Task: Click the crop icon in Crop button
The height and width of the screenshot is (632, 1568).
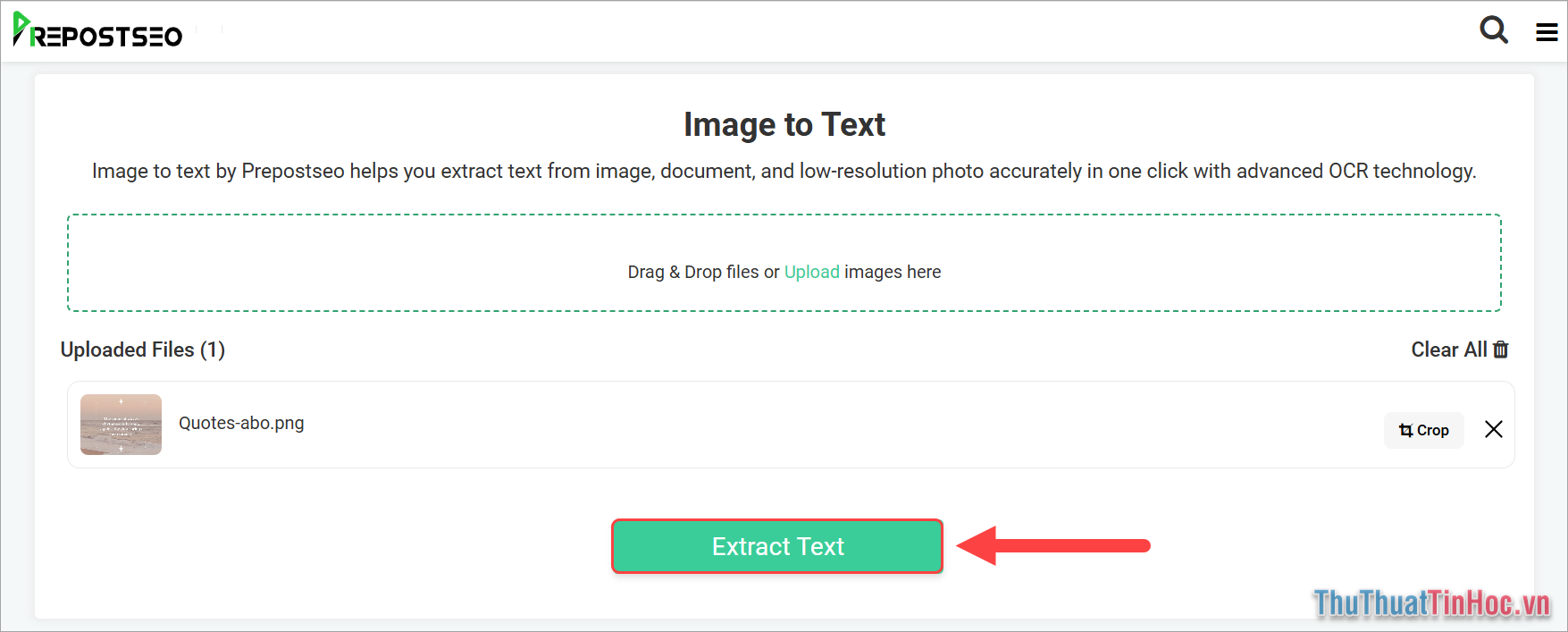Action: click(1405, 430)
